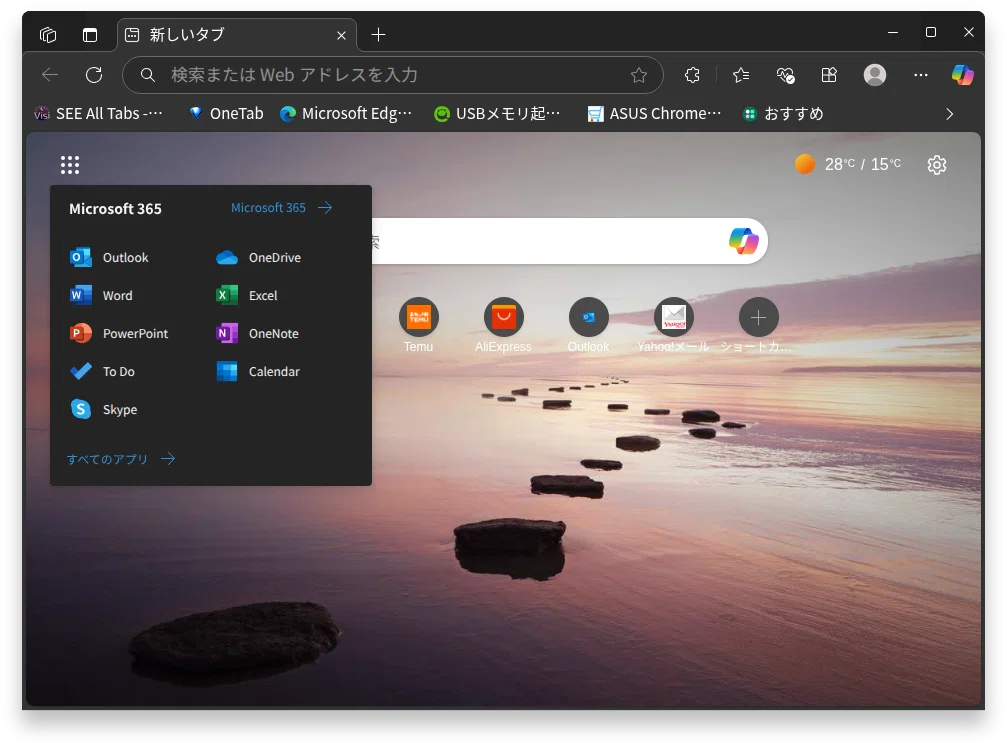Screen dimensions: 1007x743
Task: Open Browser essentials heart icon
Action: pos(785,75)
